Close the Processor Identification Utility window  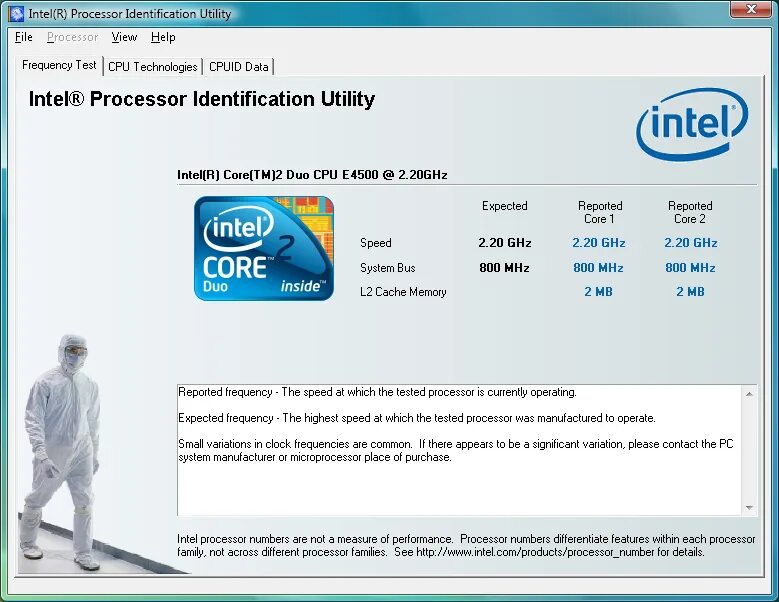(751, 9)
